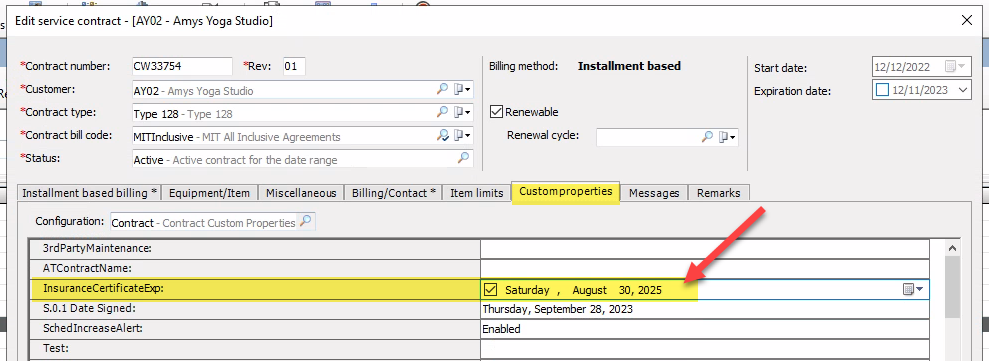989x361 pixels.
Task: Select the SchedIncreaseAlert property label
Action: coord(92,329)
